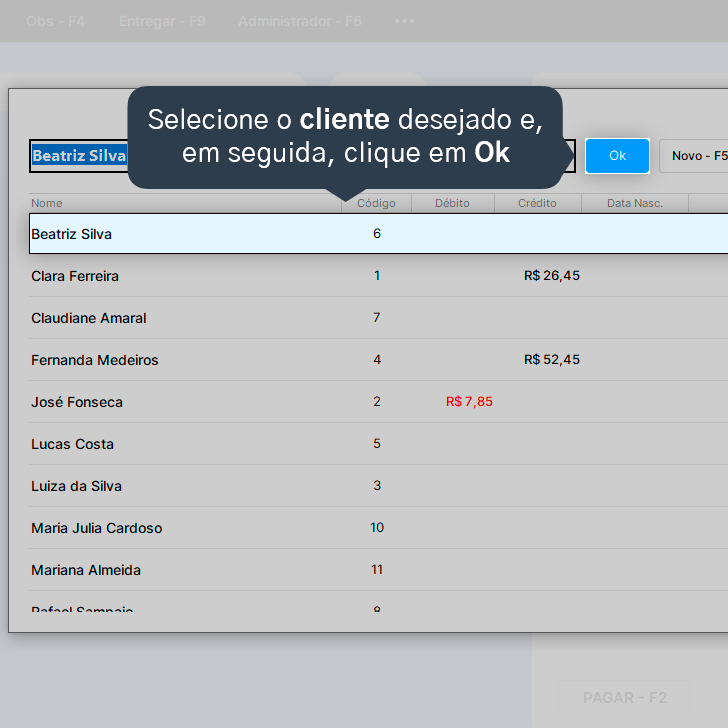Click code 11 in Mariana Almeida's row
Screen dimensions: 728x728
(x=377, y=570)
